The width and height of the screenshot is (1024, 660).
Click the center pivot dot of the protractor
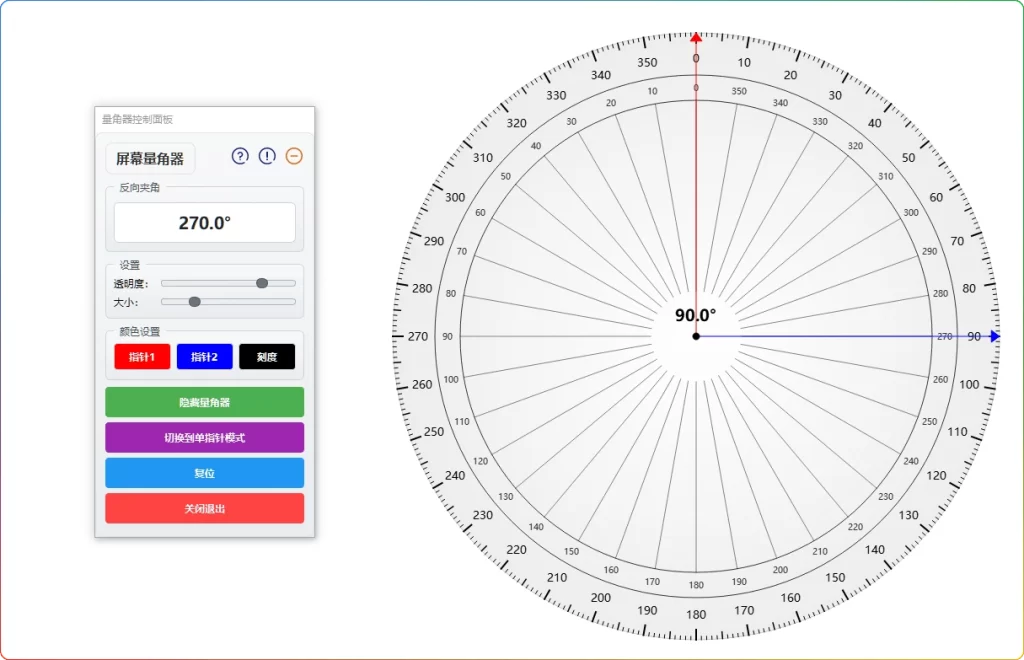pyautogui.click(x=696, y=336)
